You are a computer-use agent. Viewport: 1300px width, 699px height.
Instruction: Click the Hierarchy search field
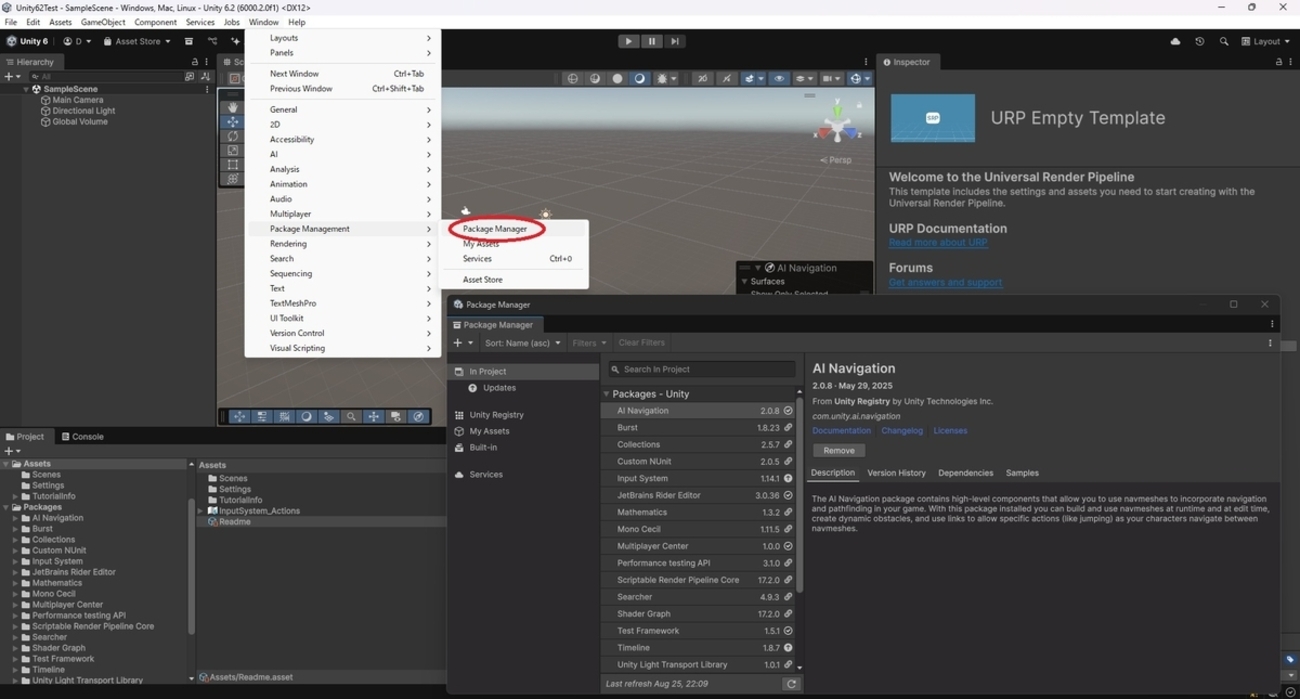coord(105,76)
